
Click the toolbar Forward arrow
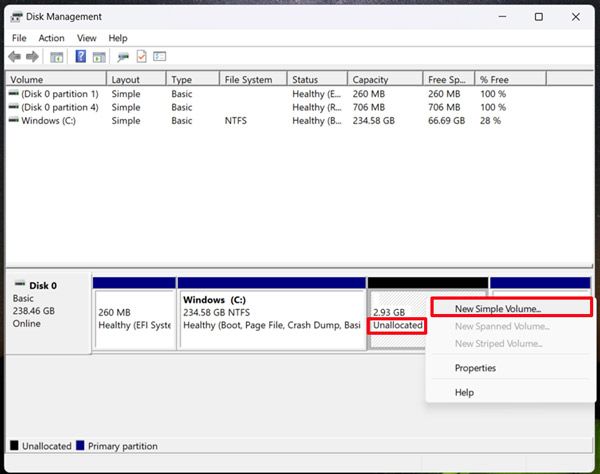(32, 57)
